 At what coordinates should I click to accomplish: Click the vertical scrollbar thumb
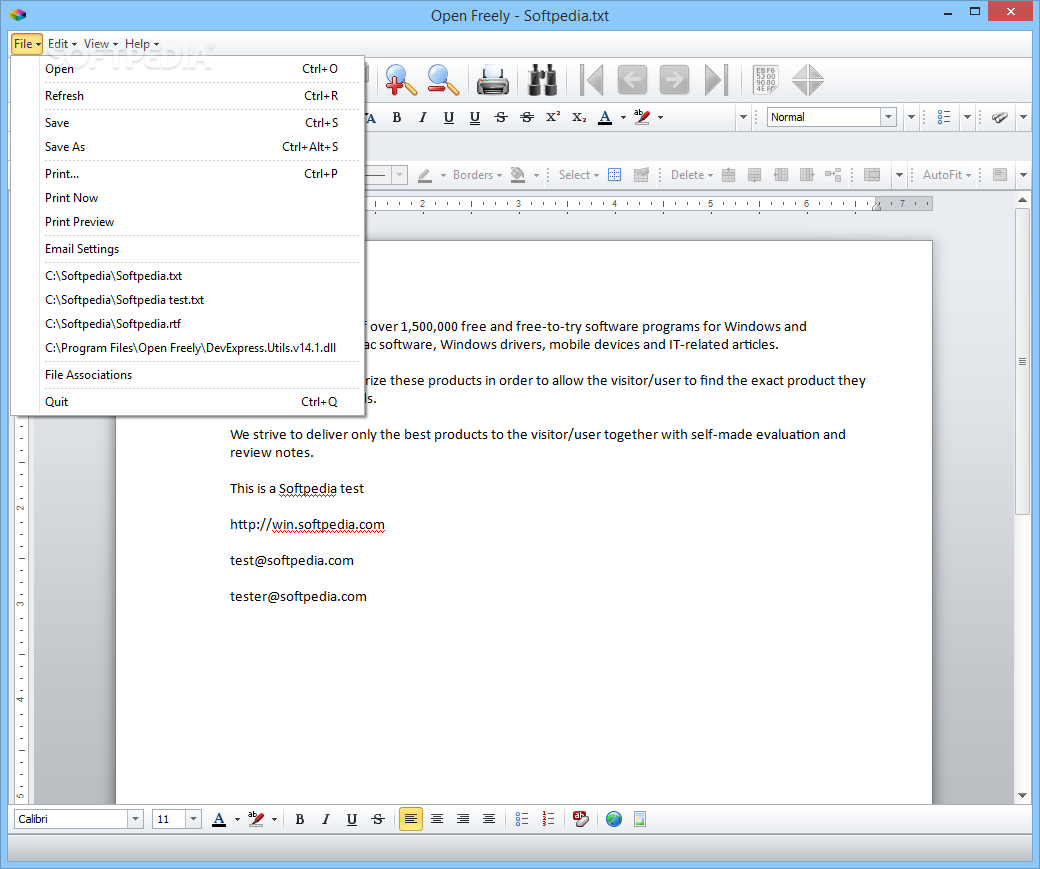1022,362
